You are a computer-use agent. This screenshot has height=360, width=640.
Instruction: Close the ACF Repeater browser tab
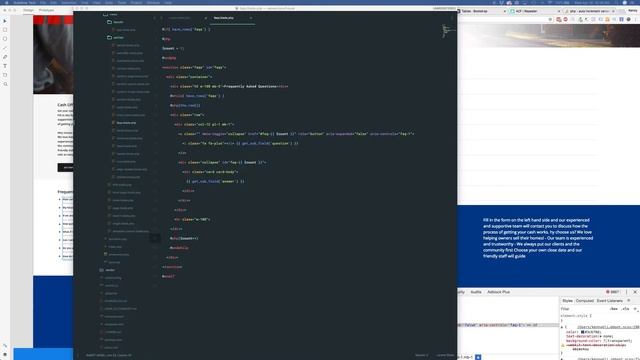point(559,11)
